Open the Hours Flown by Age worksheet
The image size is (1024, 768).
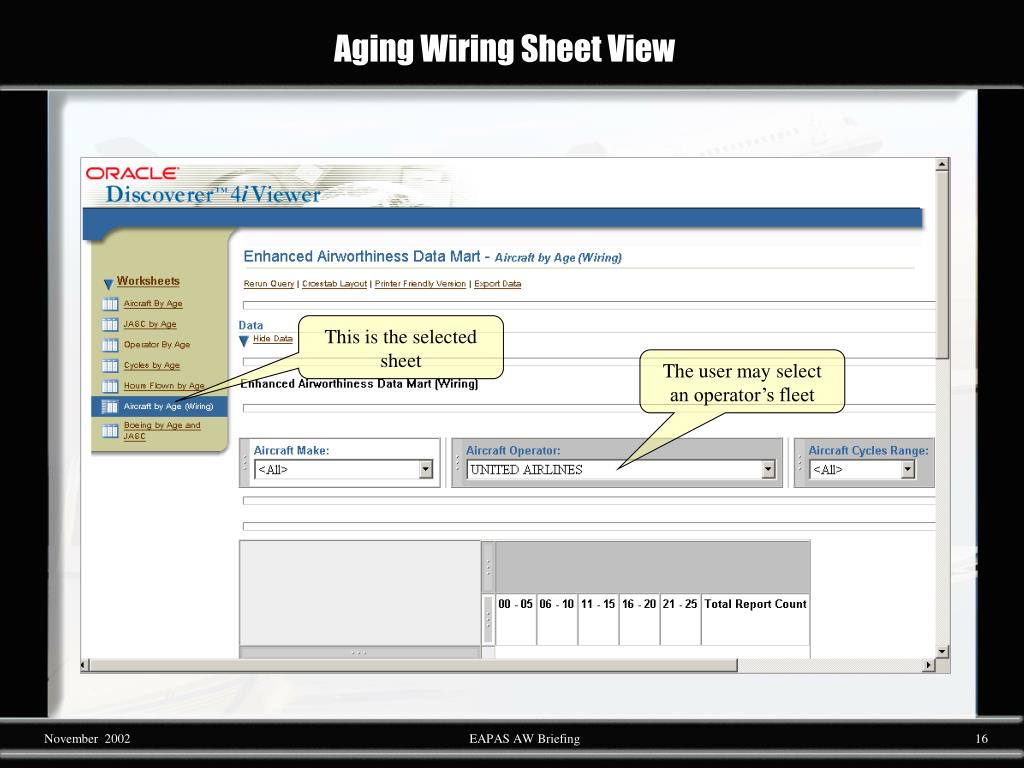(x=164, y=386)
